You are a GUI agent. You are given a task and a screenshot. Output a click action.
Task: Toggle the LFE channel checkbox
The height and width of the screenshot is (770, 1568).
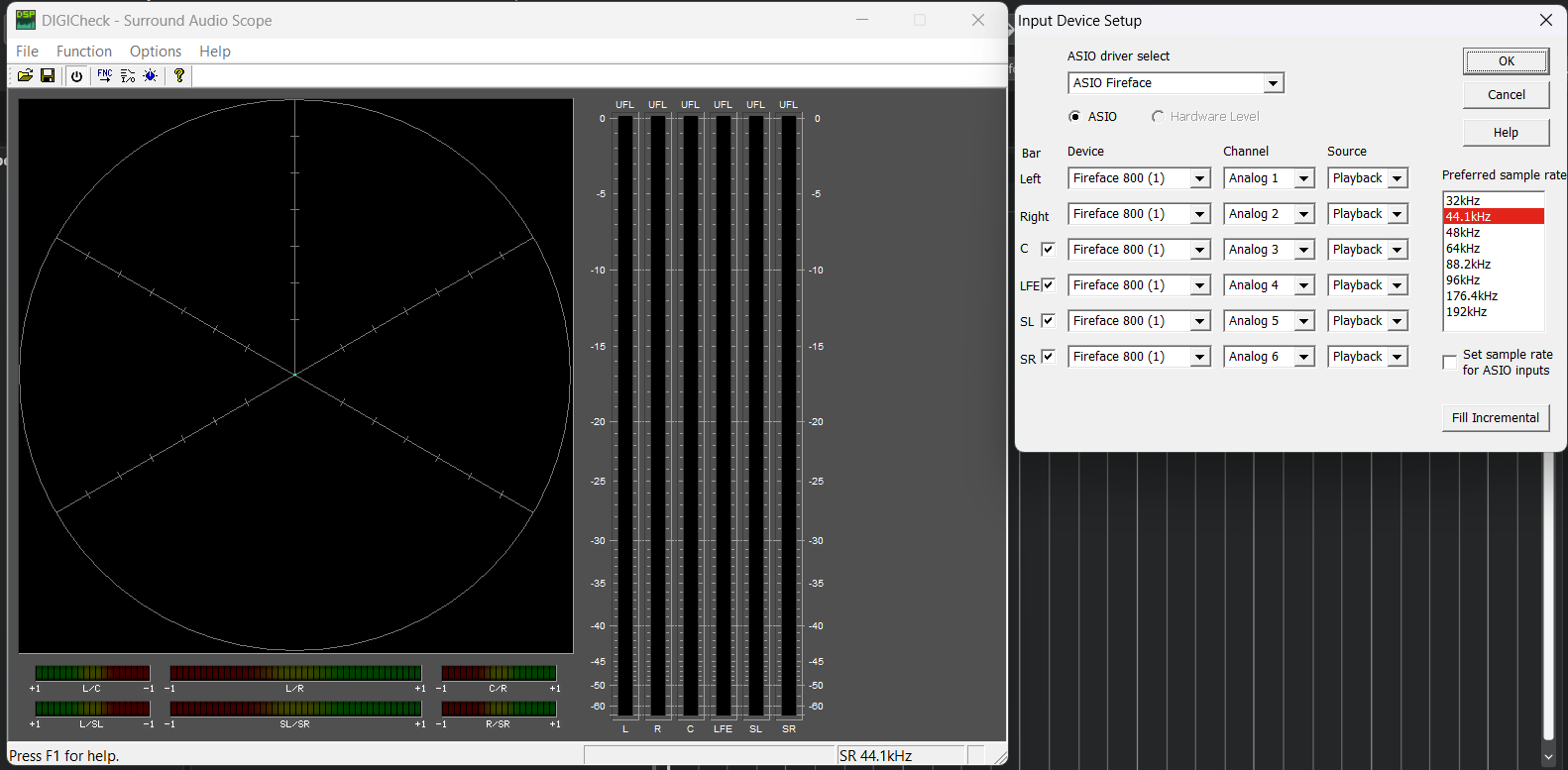(1048, 284)
